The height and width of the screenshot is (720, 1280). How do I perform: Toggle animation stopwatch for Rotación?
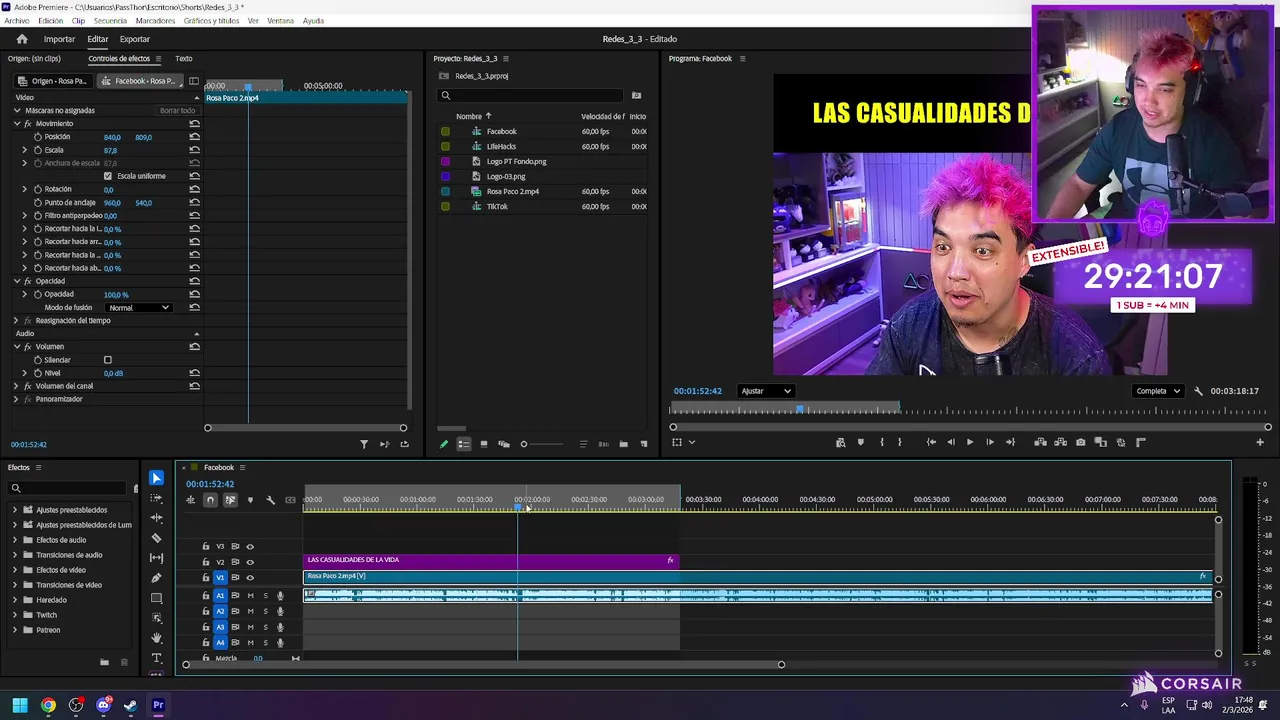click(38, 189)
